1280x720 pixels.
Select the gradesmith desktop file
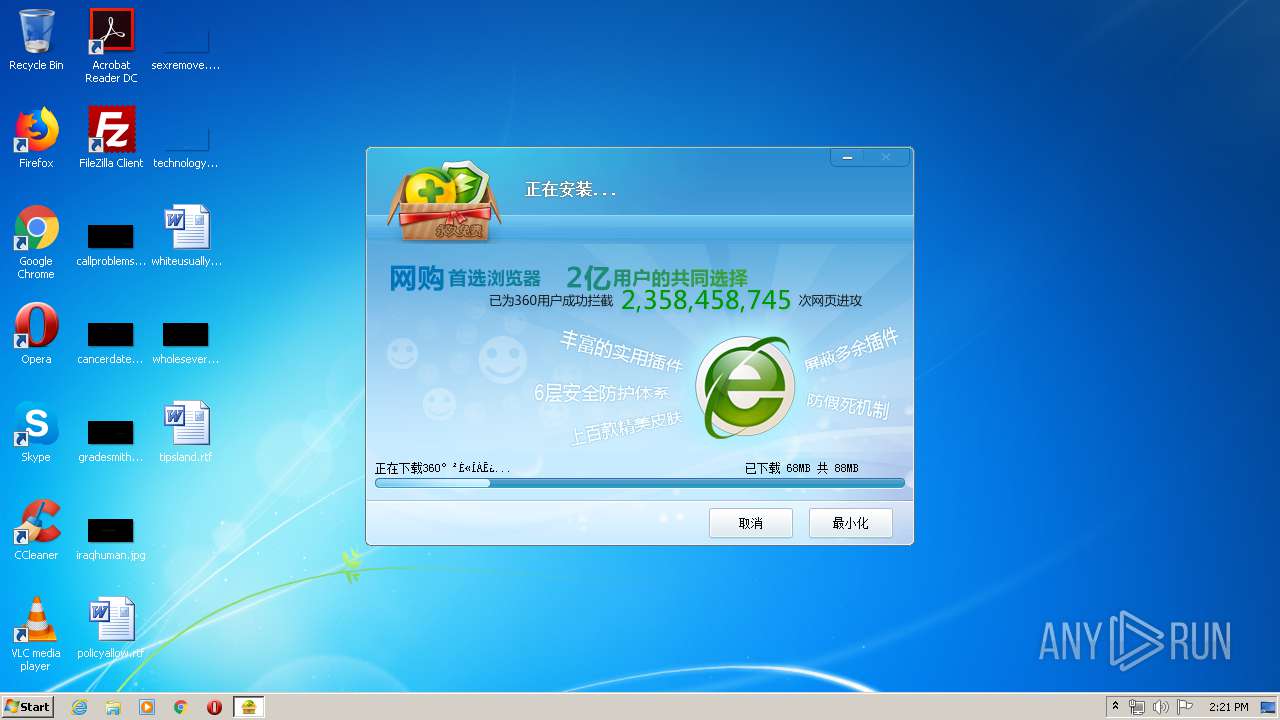click(111, 440)
